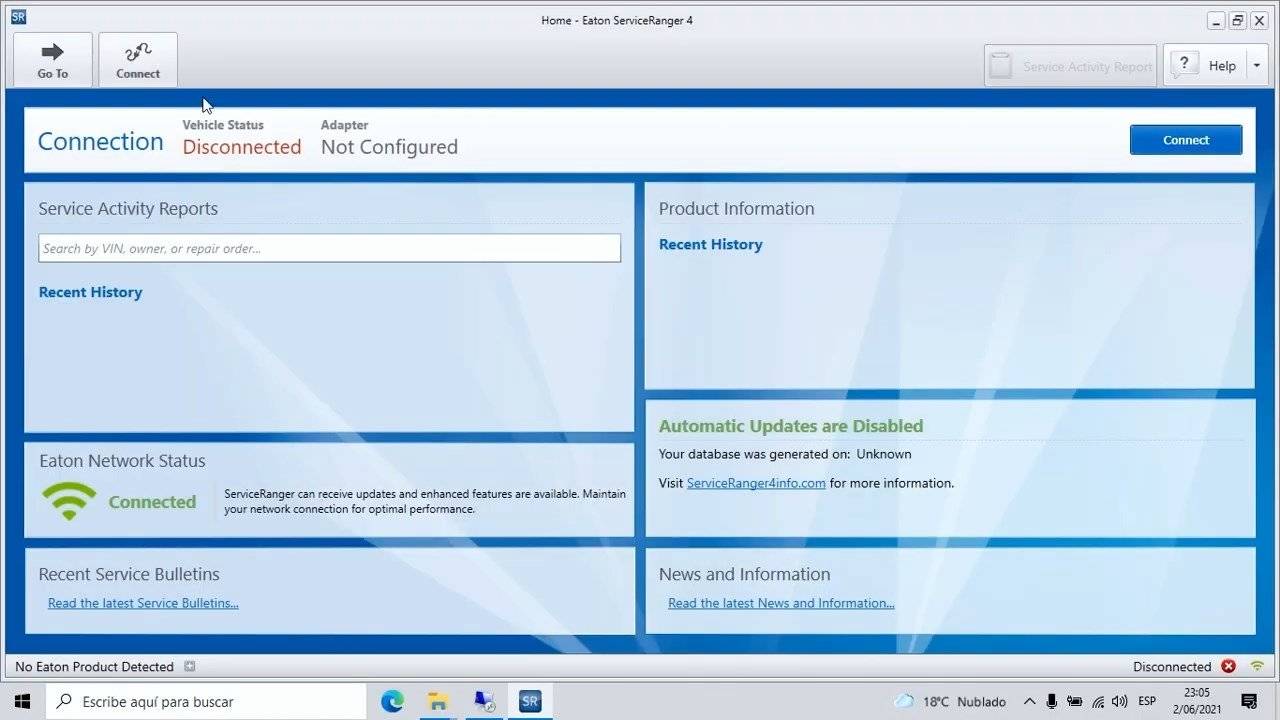Image resolution: width=1280 pixels, height=720 pixels.
Task: Open Recent History under Service Activity Reports
Action: (x=90, y=292)
